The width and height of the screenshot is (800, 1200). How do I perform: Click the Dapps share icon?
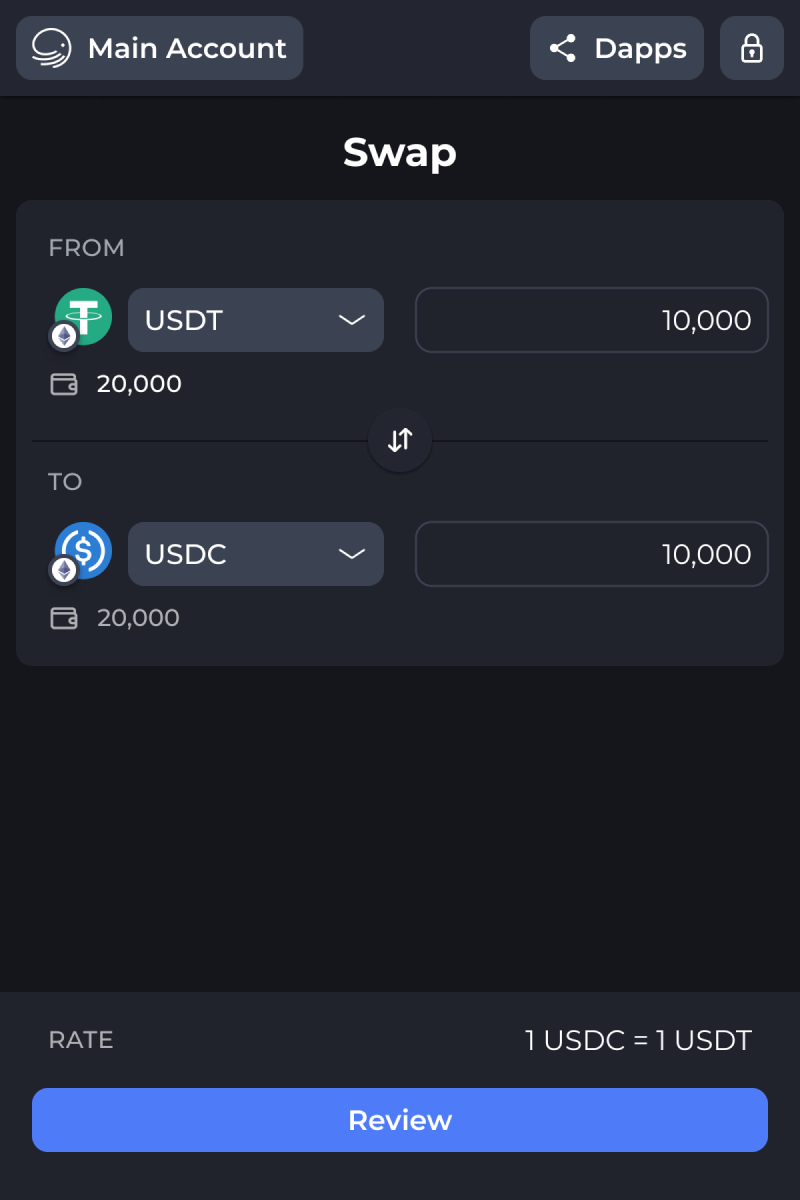coord(563,48)
